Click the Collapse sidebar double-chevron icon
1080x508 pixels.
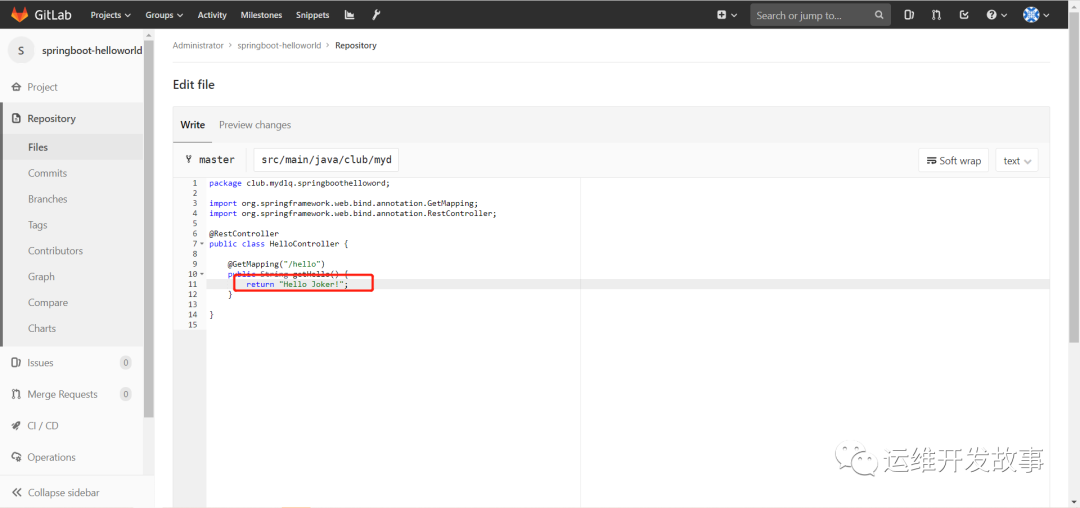point(17,493)
